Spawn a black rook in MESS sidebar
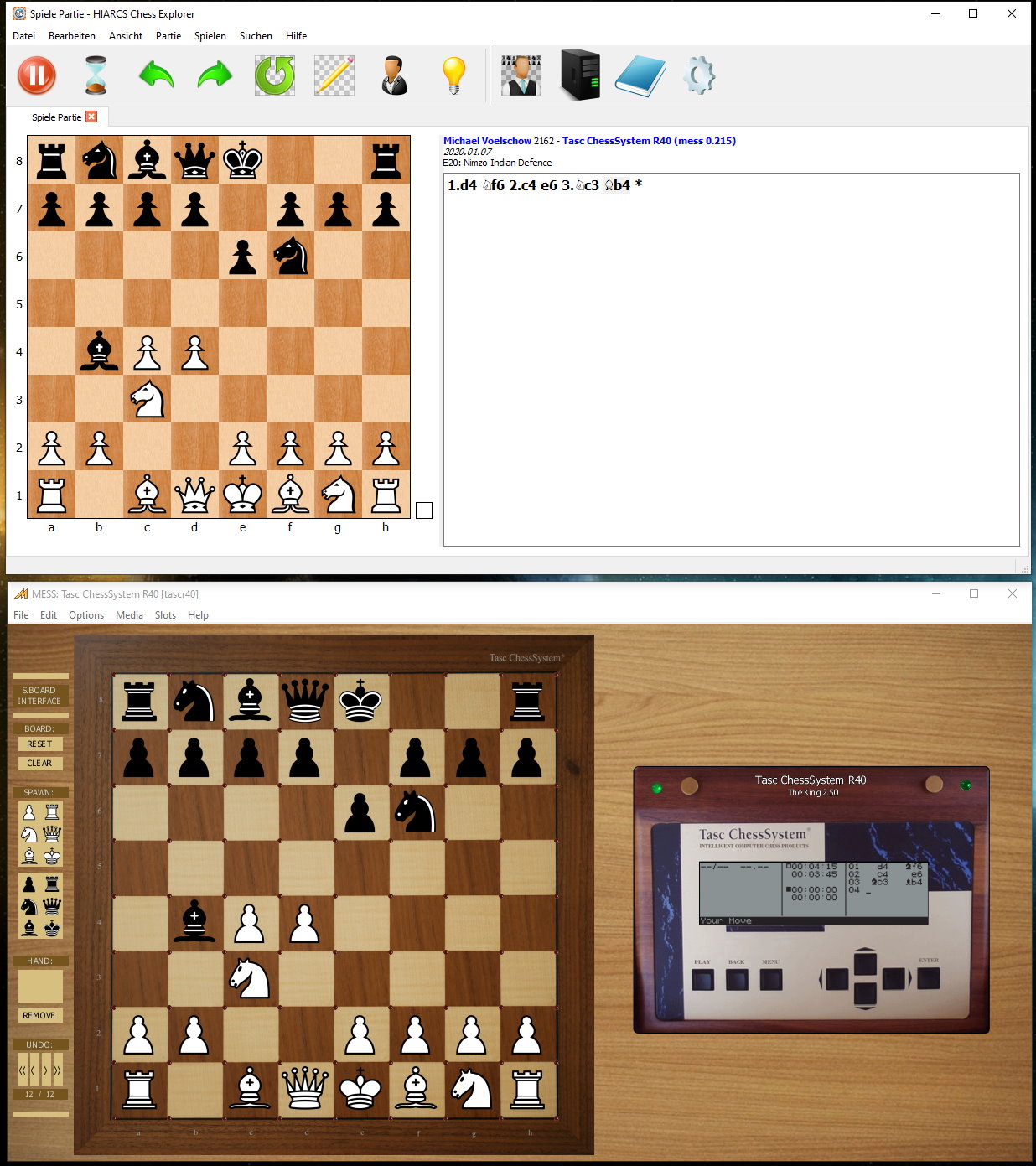This screenshot has height=1166, width=1036. (x=52, y=884)
